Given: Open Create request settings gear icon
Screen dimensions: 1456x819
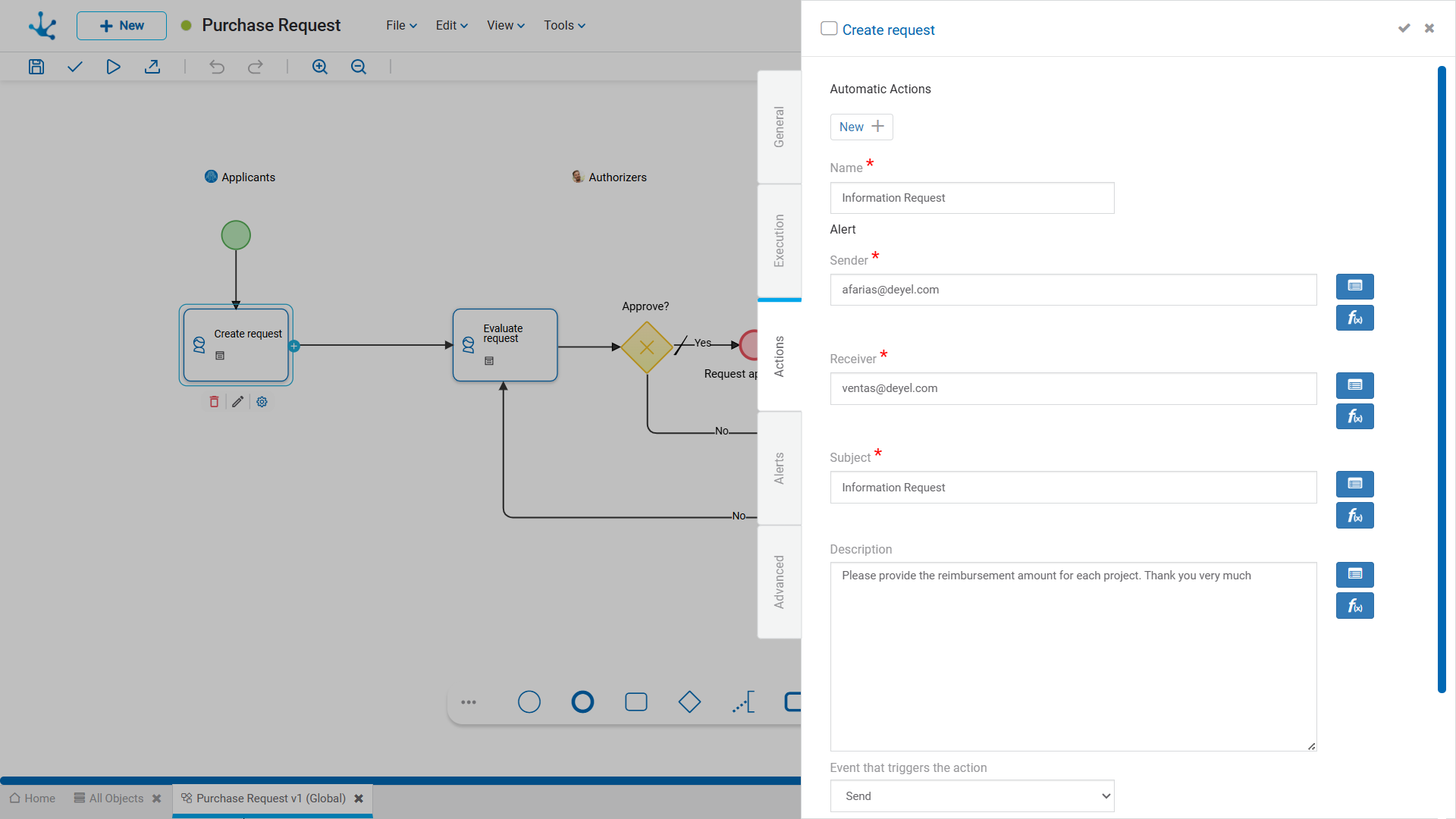Looking at the screenshot, I should coord(262,402).
